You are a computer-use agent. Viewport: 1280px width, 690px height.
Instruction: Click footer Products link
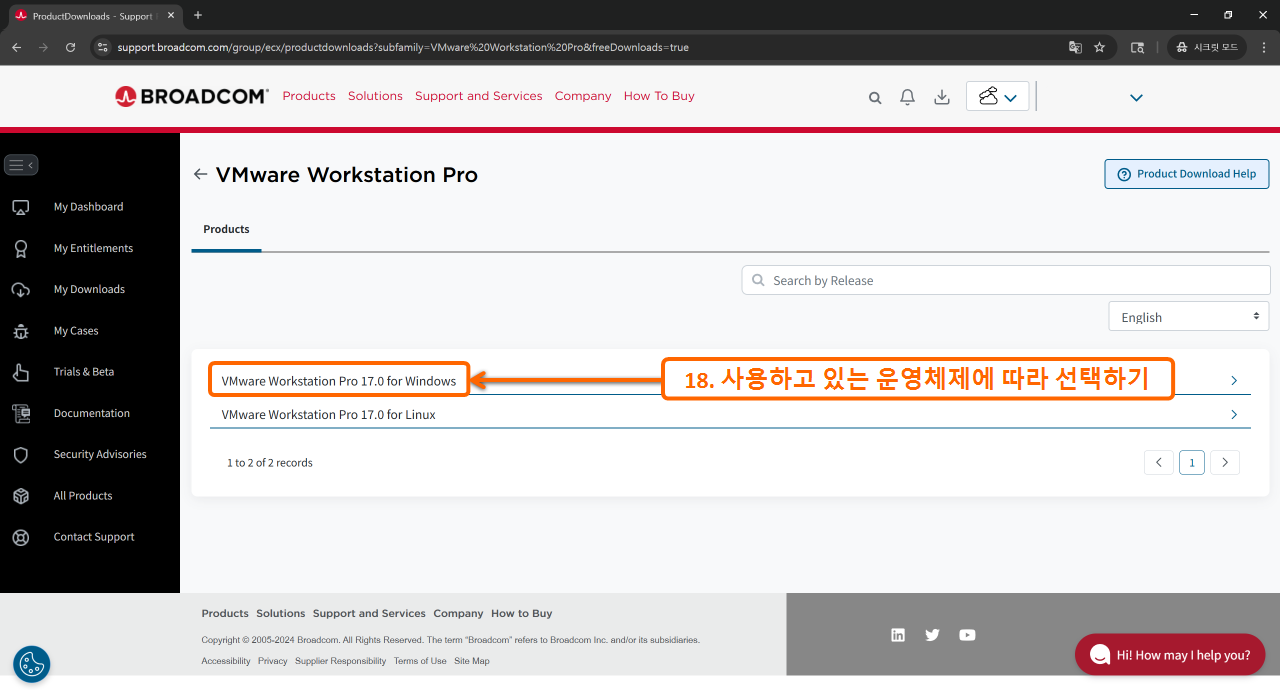[225, 613]
